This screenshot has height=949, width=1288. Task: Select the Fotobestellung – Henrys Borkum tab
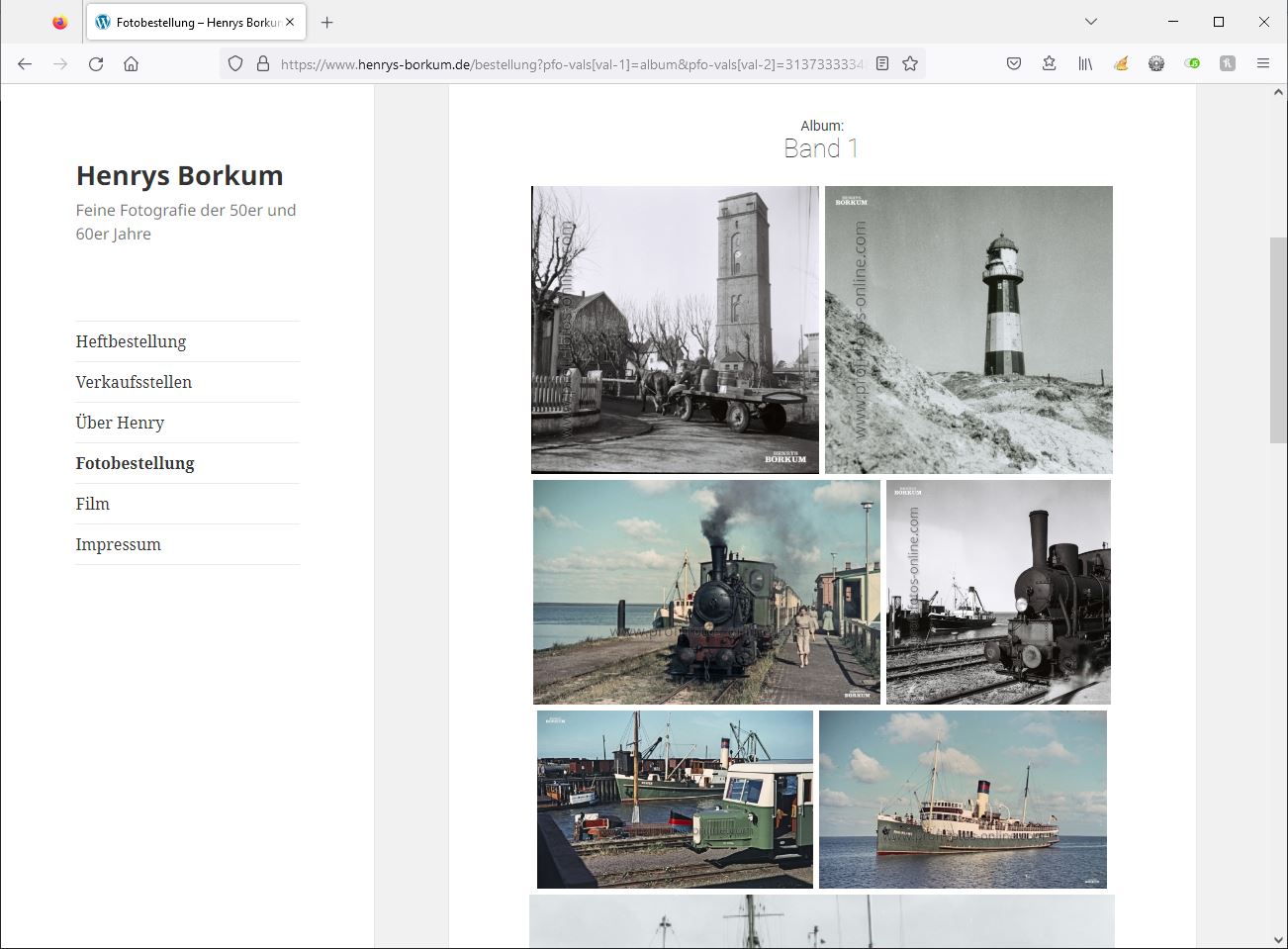pos(196,22)
